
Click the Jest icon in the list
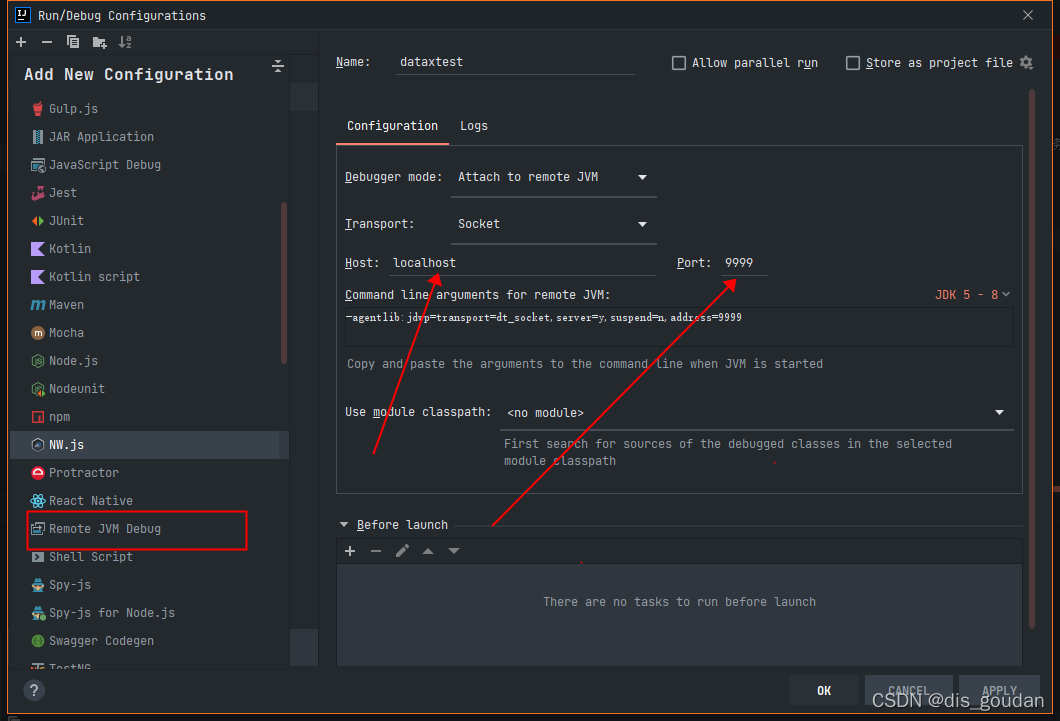pos(38,193)
